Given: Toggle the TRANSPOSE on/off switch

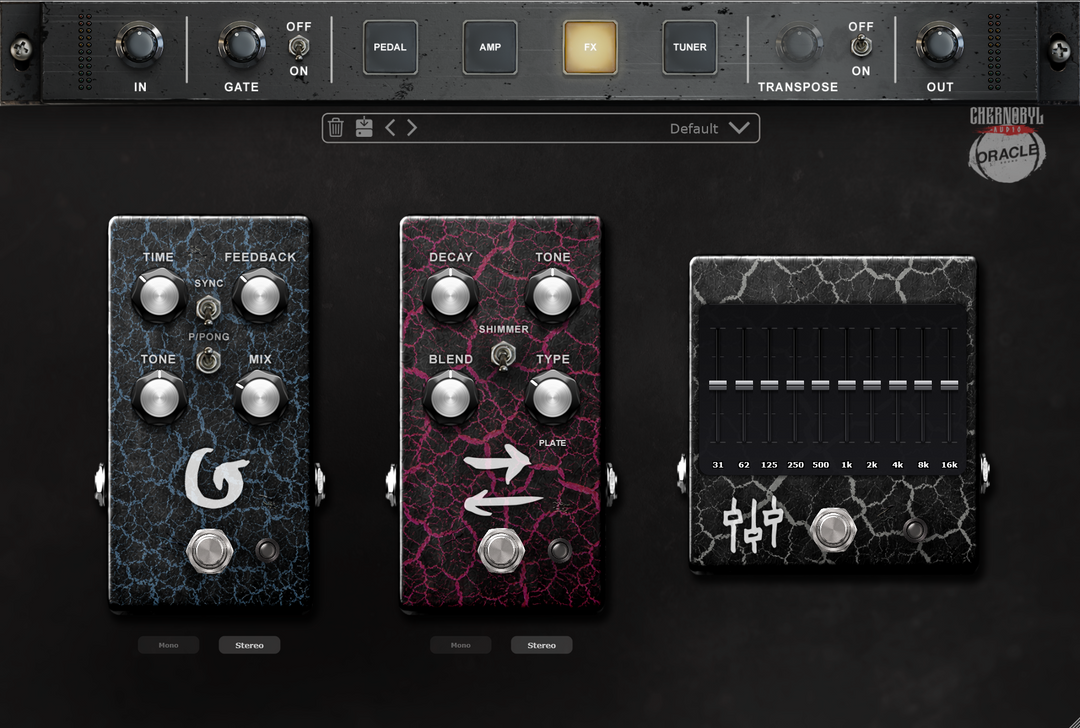Looking at the screenshot, I should pyautogui.click(x=861, y=47).
